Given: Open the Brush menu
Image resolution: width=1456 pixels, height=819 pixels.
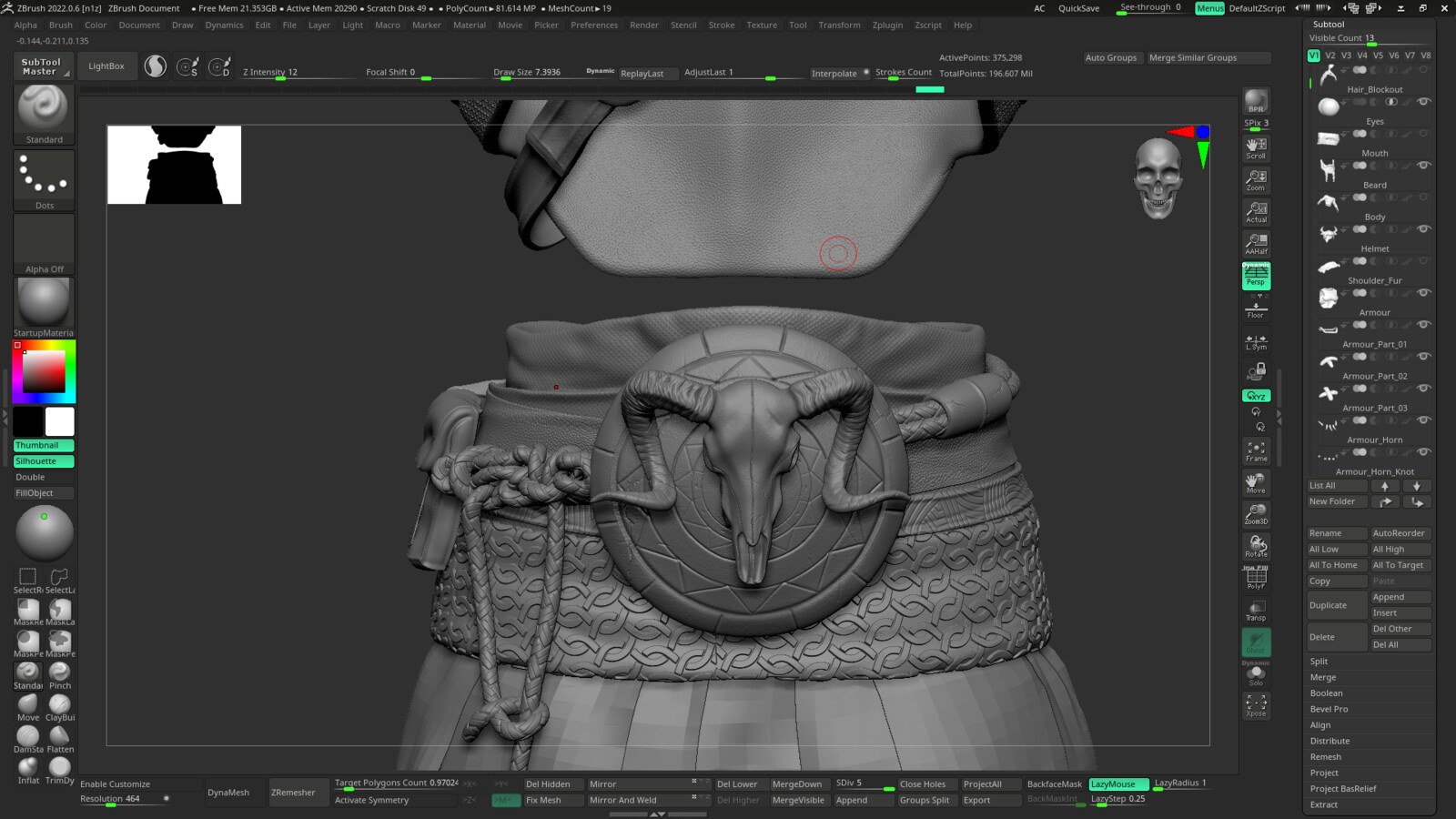Looking at the screenshot, I should tap(61, 25).
